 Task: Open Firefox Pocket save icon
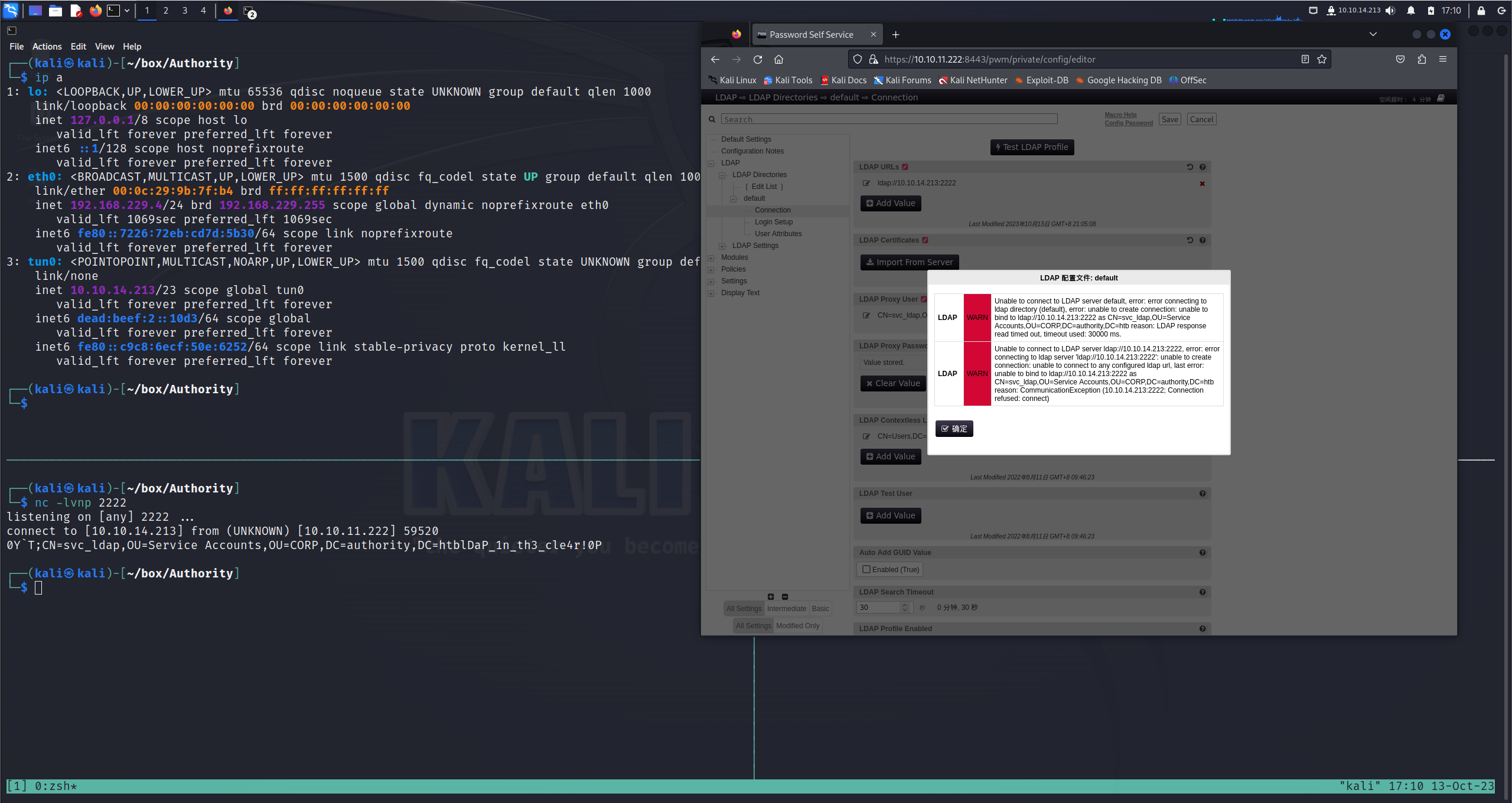click(1400, 59)
